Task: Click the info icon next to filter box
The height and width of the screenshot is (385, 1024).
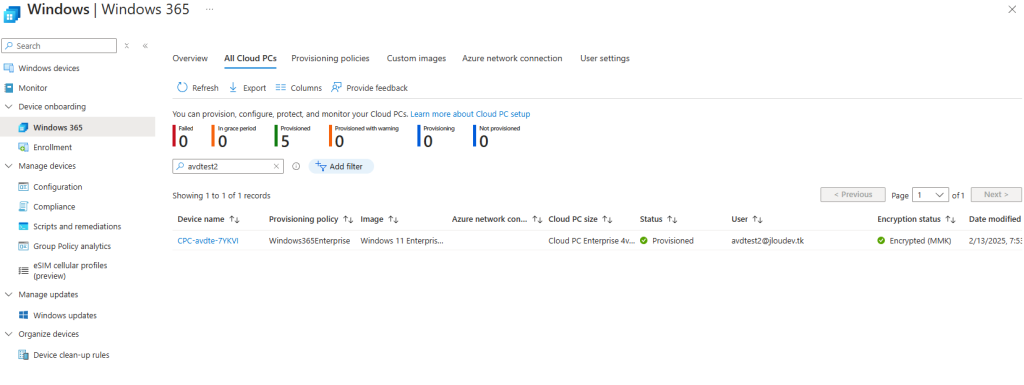Action: 296,166
